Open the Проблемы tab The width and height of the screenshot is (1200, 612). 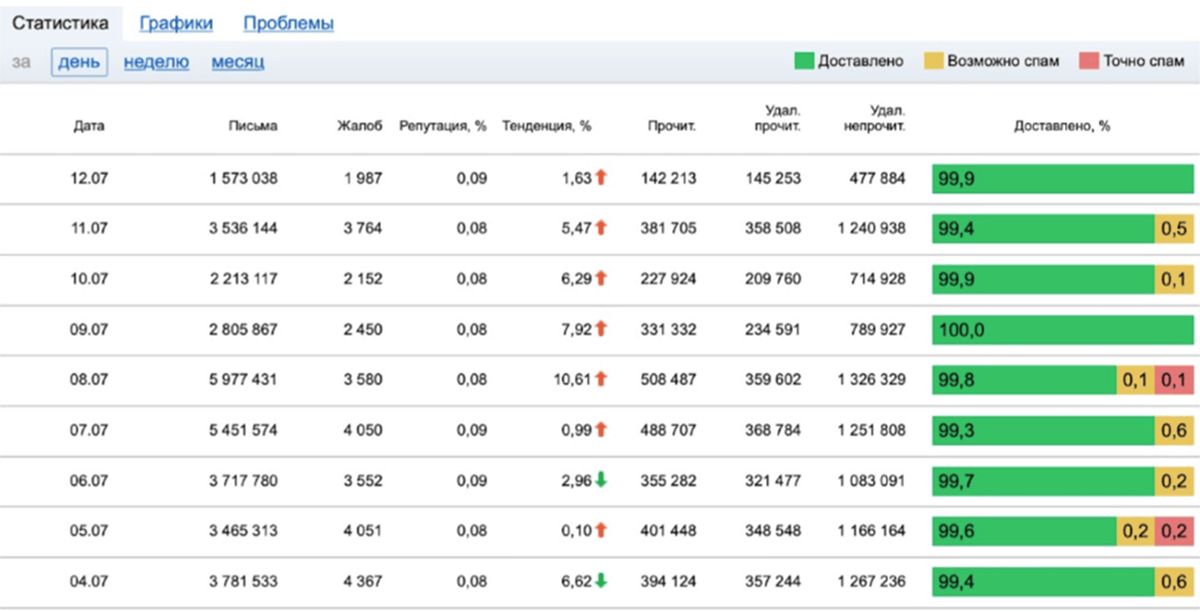click(288, 23)
